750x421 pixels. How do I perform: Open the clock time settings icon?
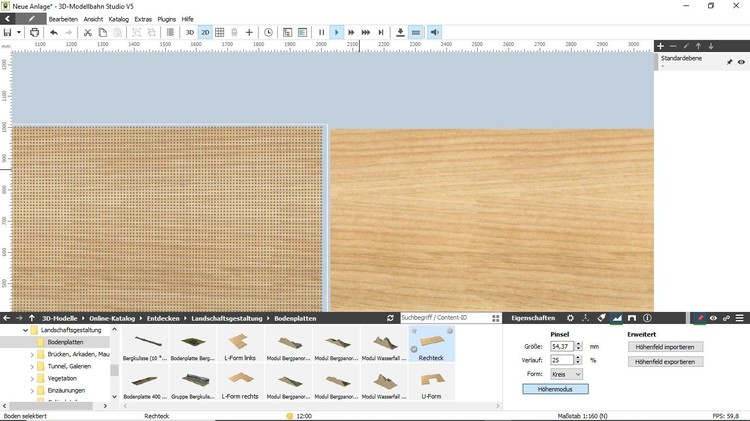pos(268,32)
